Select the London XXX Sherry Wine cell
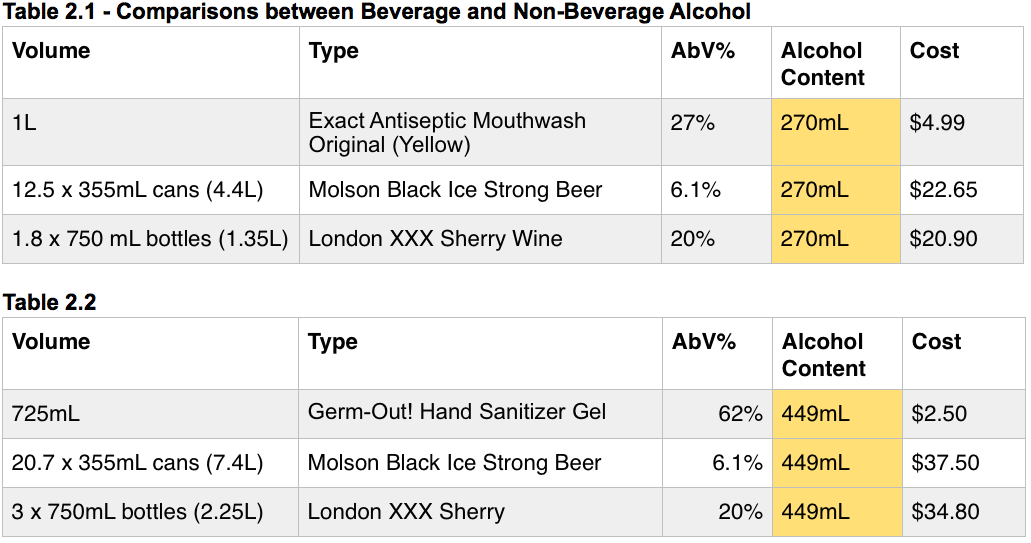 435,239
